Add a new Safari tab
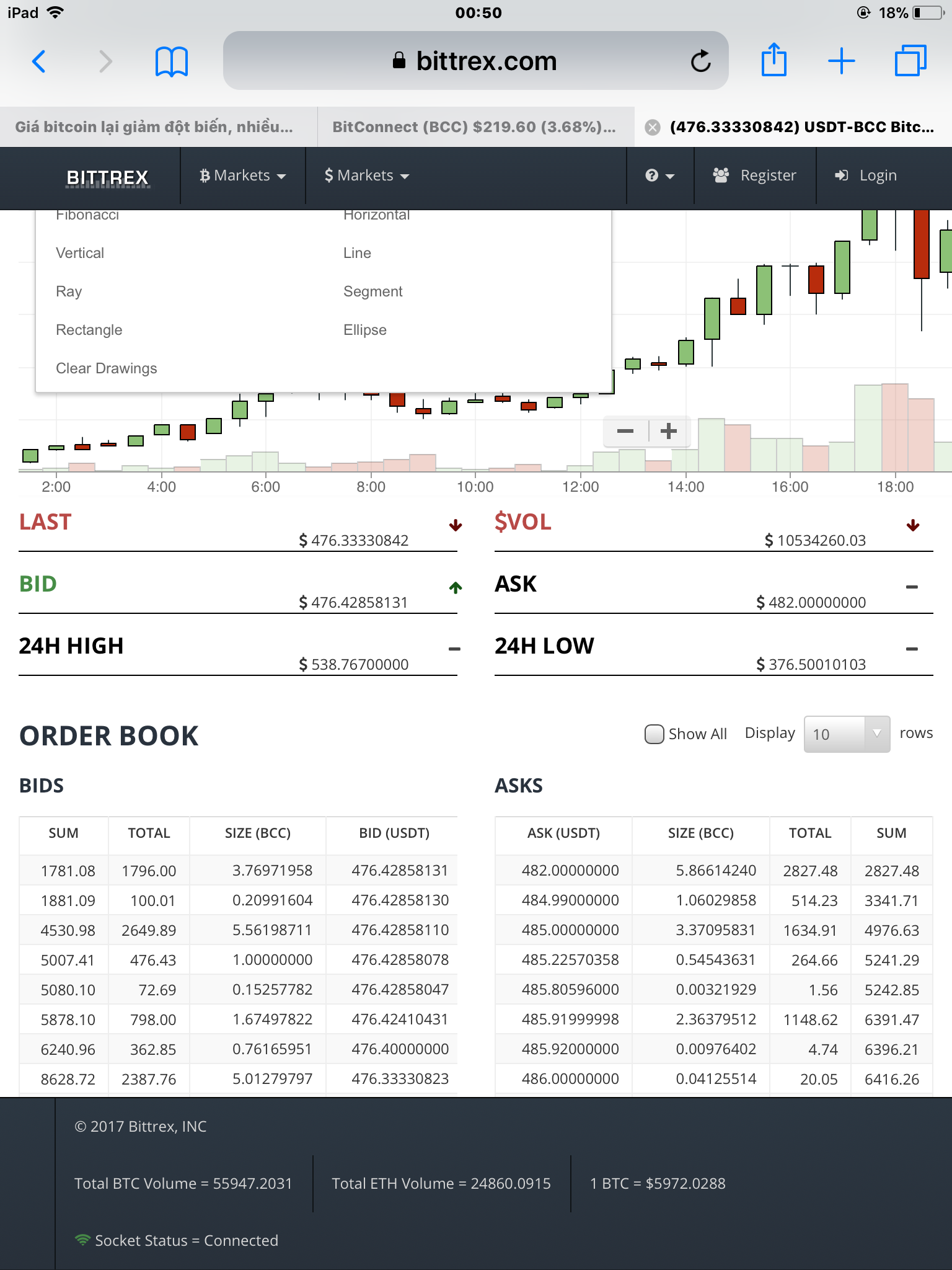 pyautogui.click(x=842, y=61)
